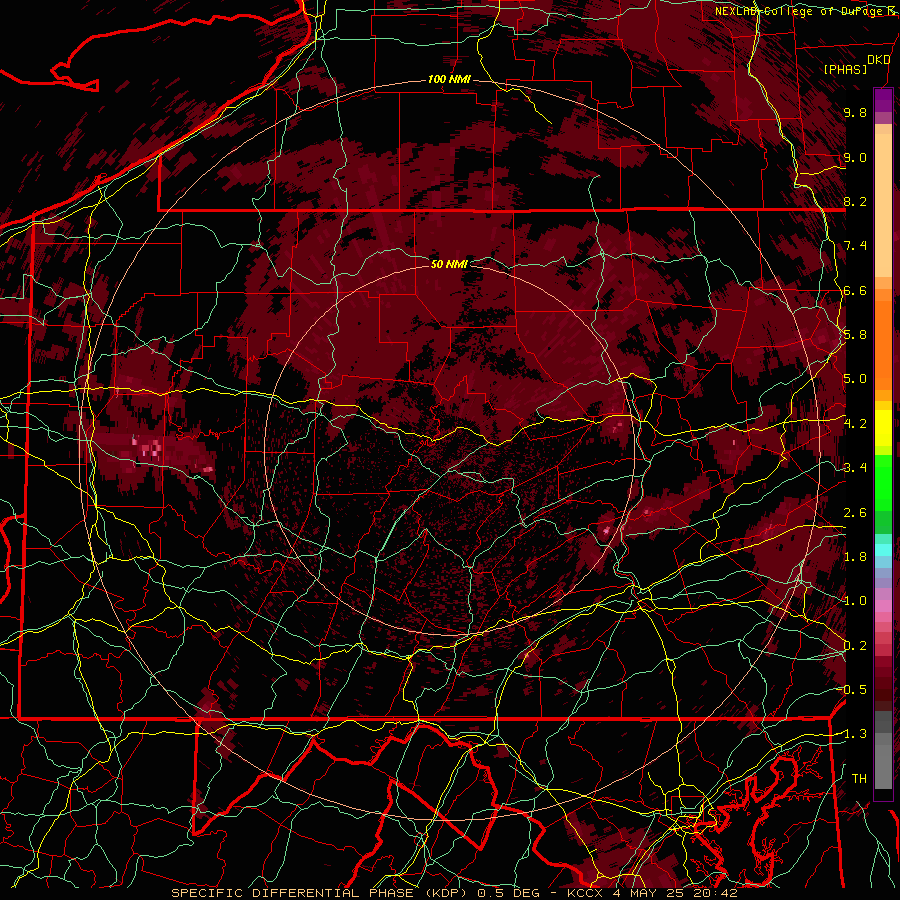Click the [PHAS] legend heading

pyautogui.click(x=845, y=69)
